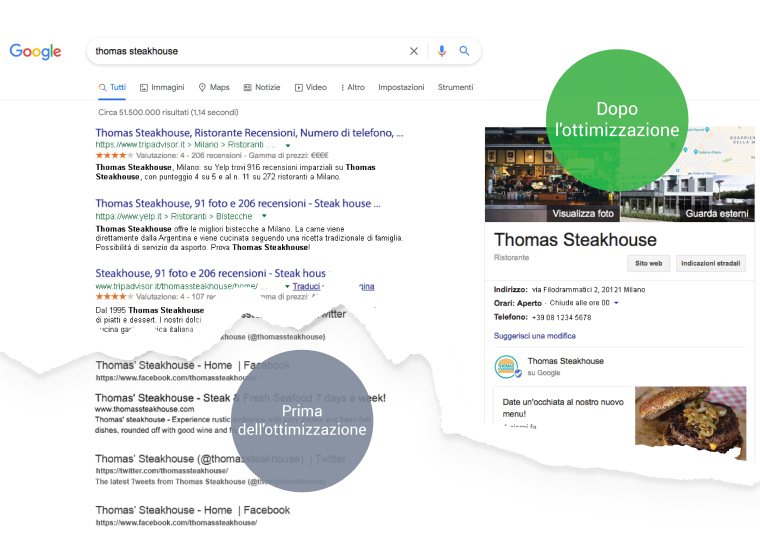
Task: Open Visualizza foto restaurant thumbnail
Action: (552, 174)
